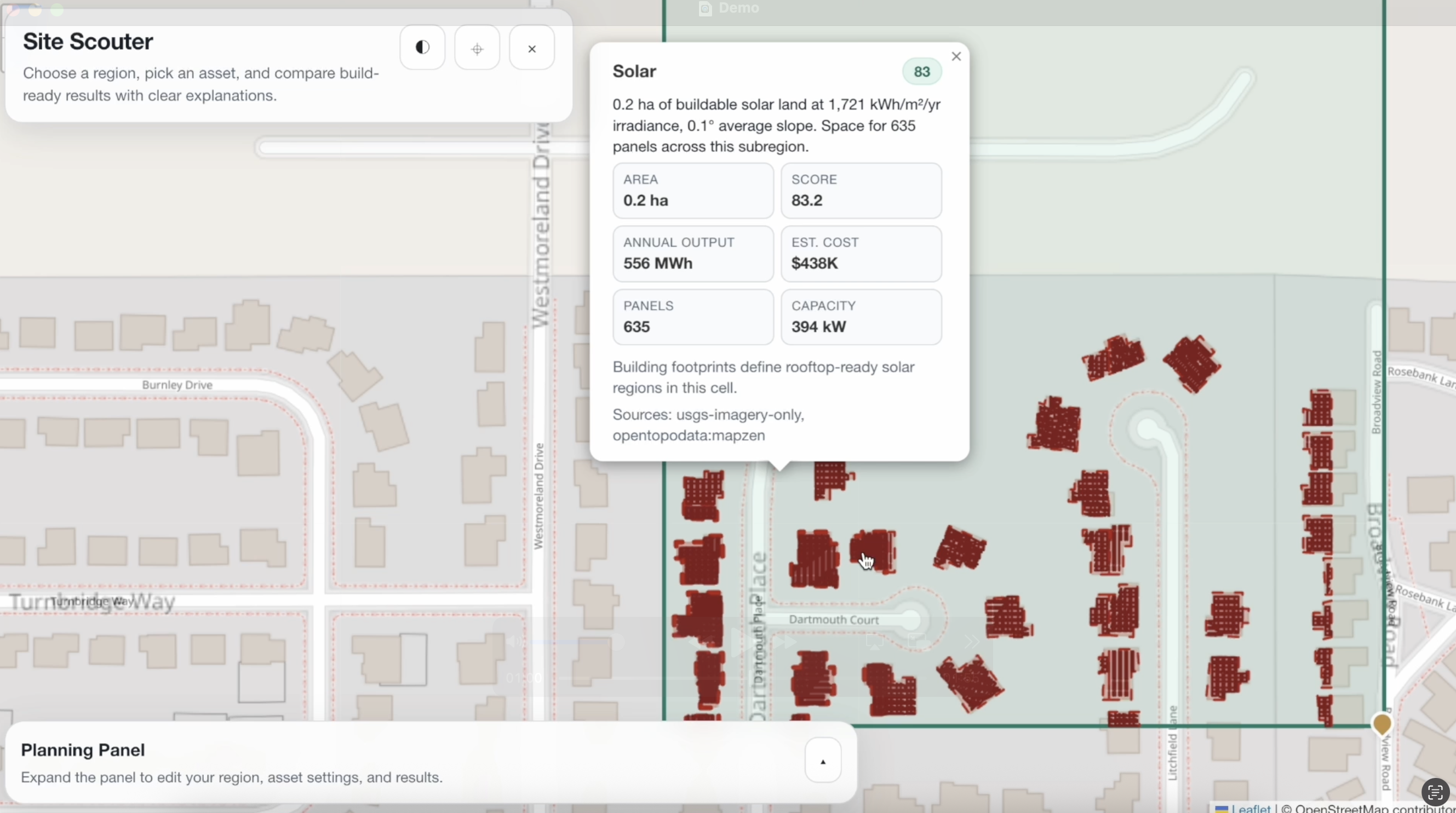Viewport: 1456px width, 813px height.
Task: Expand the Planning Panel with arrow button
Action: 823,761
